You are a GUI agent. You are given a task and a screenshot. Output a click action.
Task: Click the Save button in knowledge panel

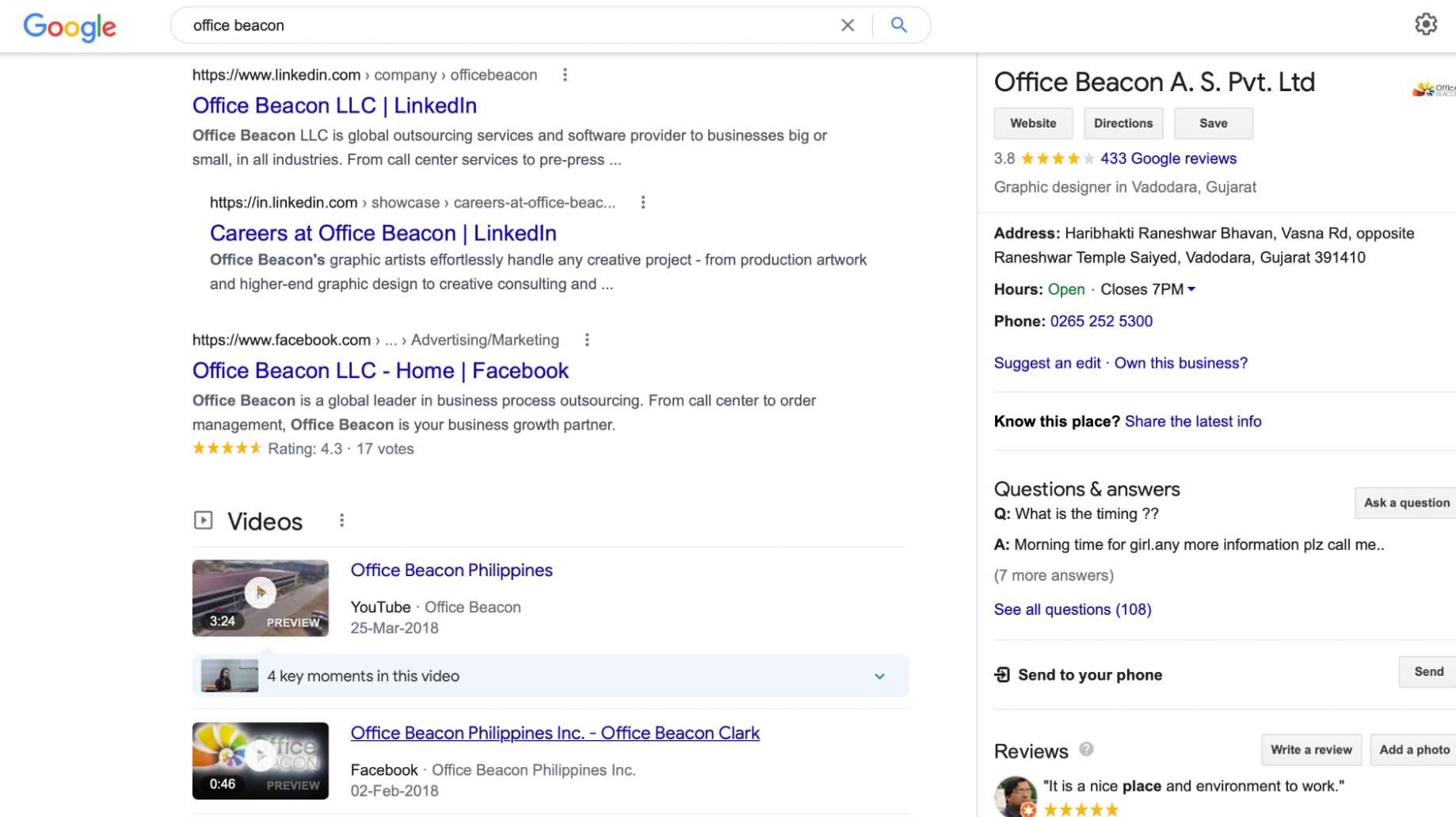pos(1214,124)
